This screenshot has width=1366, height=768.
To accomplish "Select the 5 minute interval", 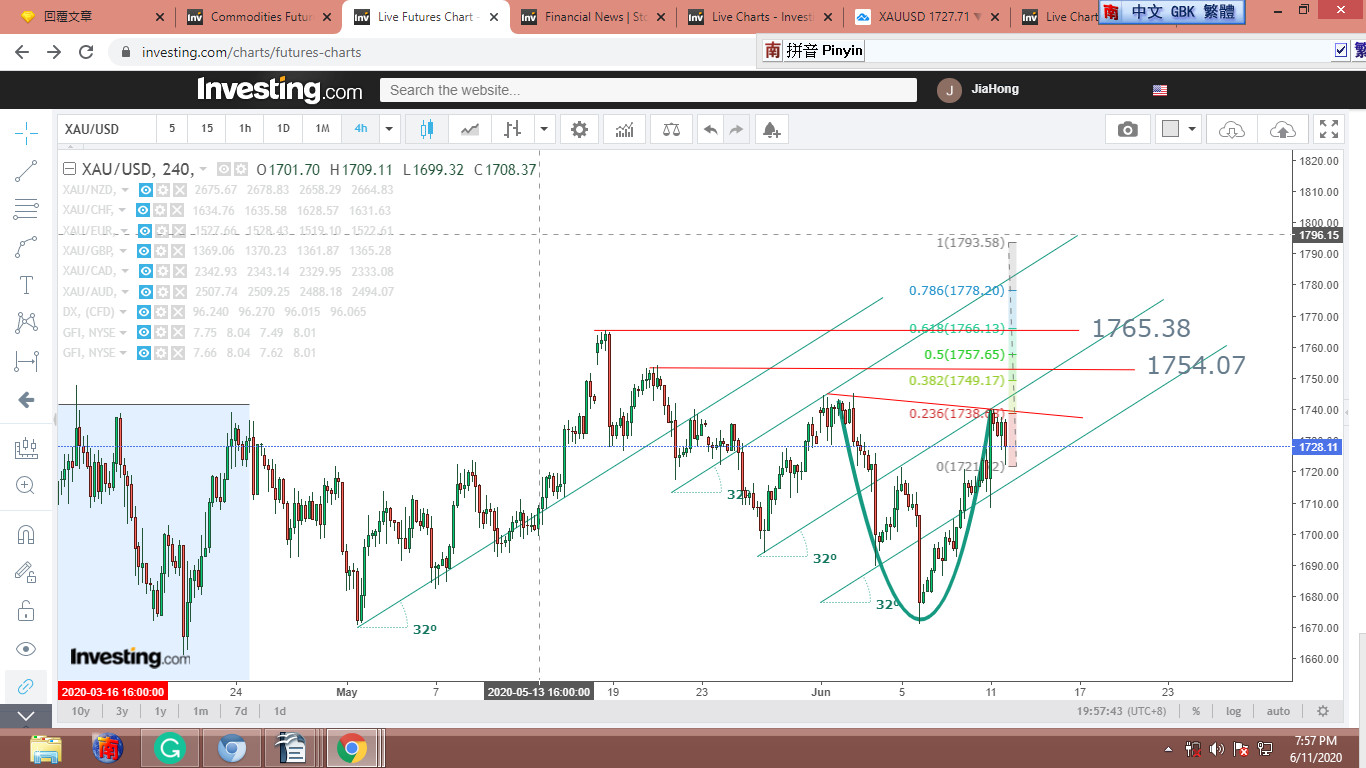I will pyautogui.click(x=172, y=129).
